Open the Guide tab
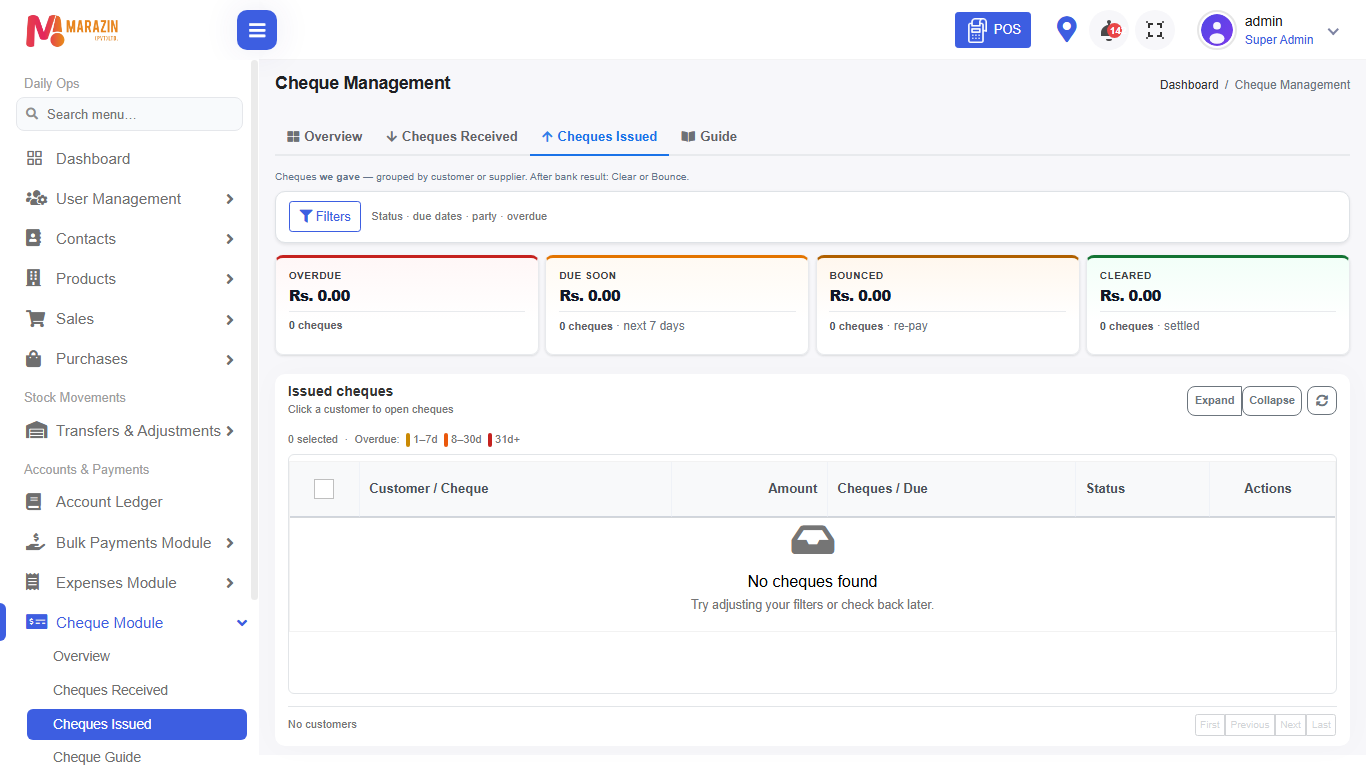 (709, 136)
